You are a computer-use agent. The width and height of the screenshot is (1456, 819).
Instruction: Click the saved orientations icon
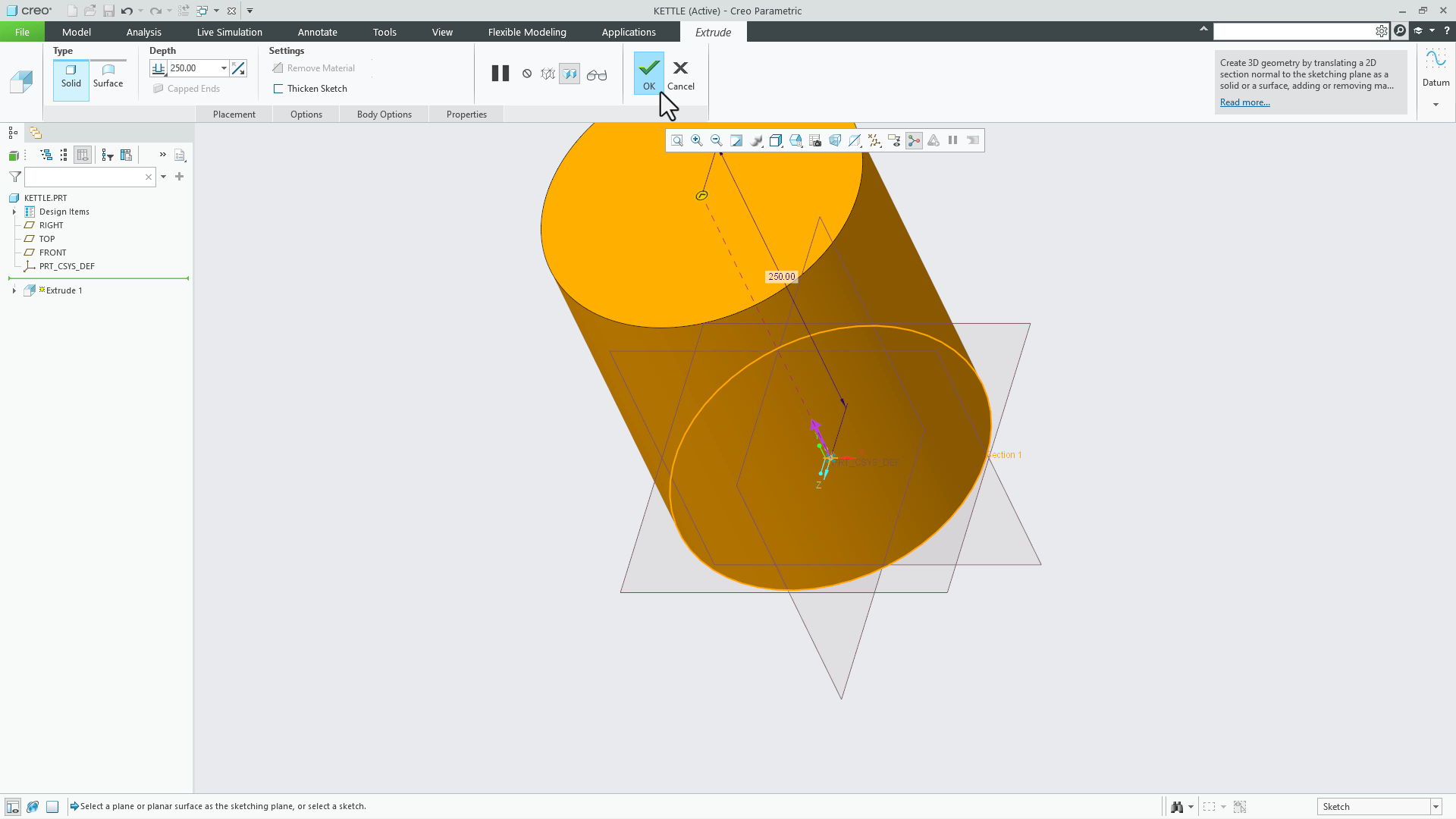pyautogui.click(x=776, y=140)
